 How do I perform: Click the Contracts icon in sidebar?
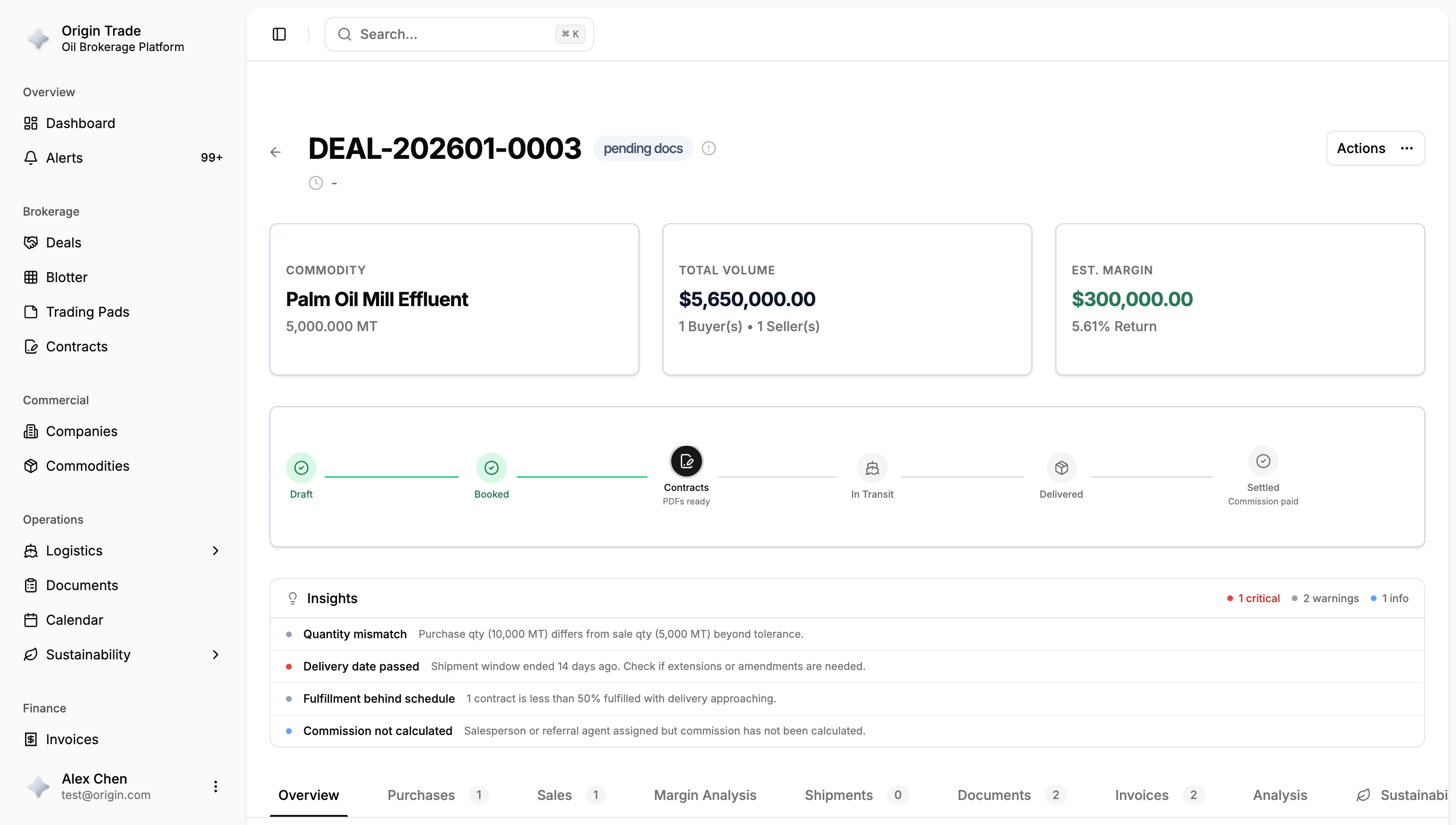[31, 346]
